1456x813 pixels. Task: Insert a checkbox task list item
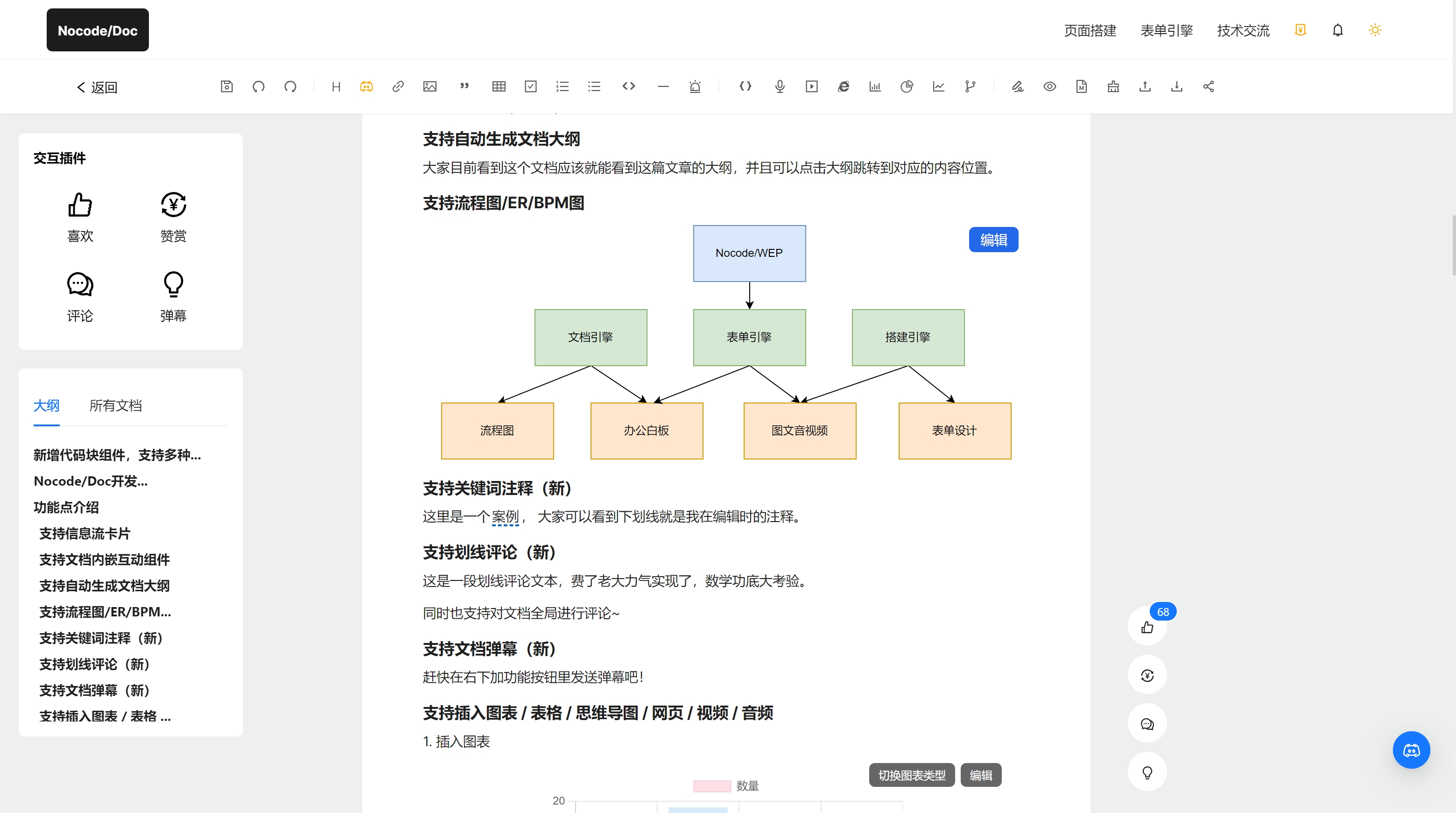click(x=530, y=86)
